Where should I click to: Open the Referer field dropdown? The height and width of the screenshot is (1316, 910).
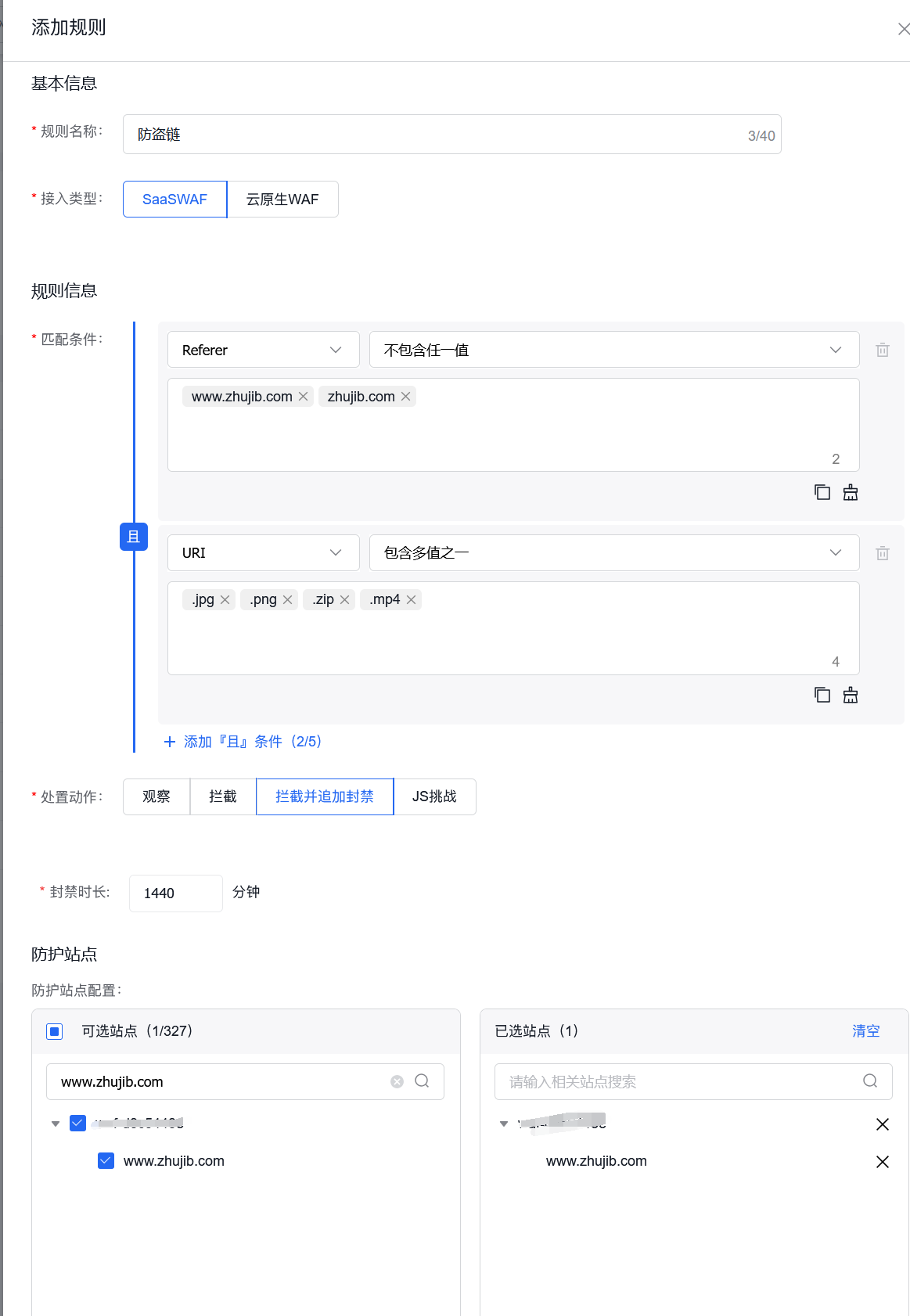pyautogui.click(x=264, y=350)
